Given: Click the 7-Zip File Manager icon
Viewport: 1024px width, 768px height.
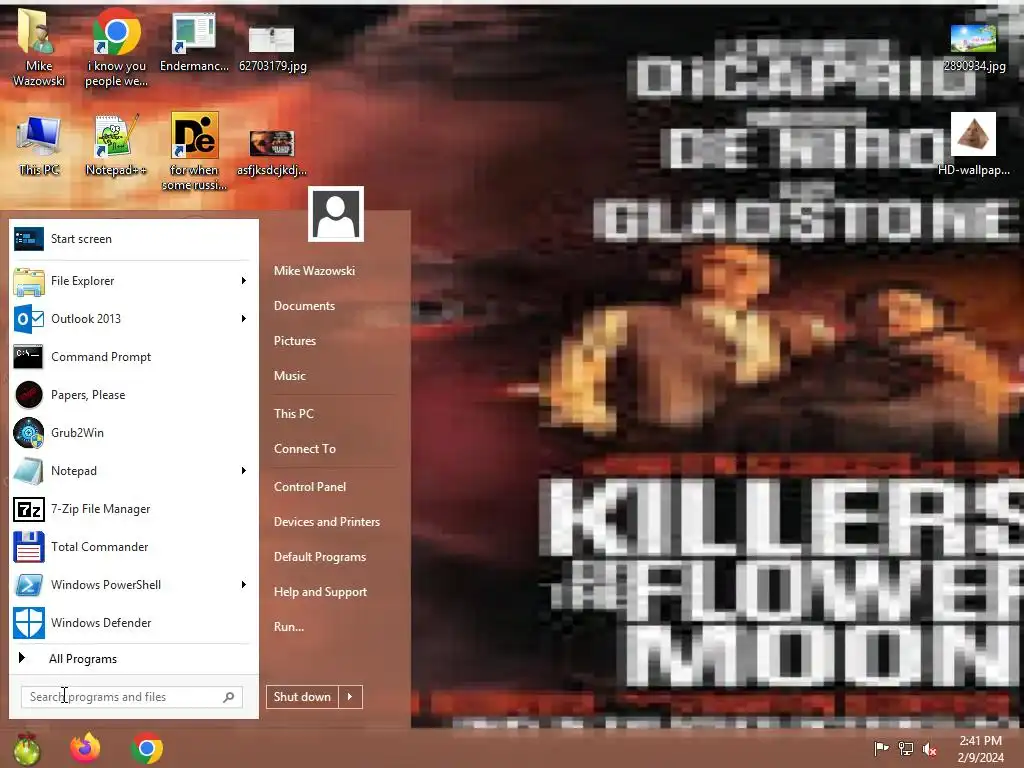Looking at the screenshot, I should point(29,509).
